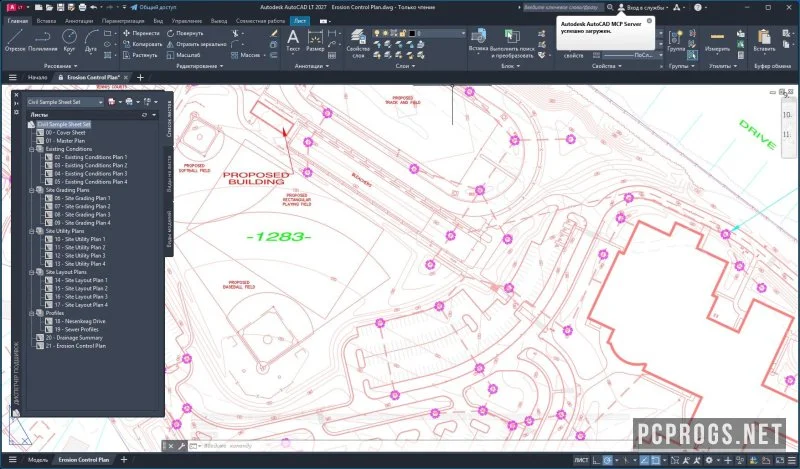Toggle annotation visibility icon in status bar
The image size is (800, 469).
[x=686, y=460]
